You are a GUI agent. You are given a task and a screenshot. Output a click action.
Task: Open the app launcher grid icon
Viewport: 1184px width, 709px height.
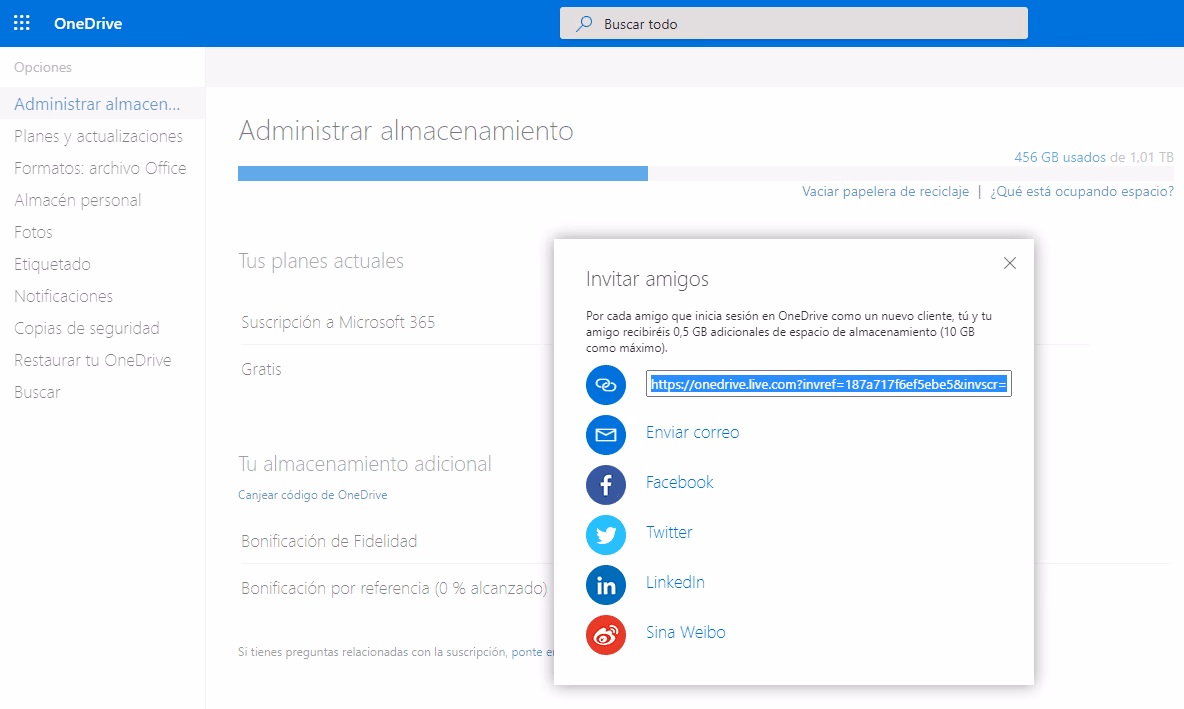click(22, 23)
